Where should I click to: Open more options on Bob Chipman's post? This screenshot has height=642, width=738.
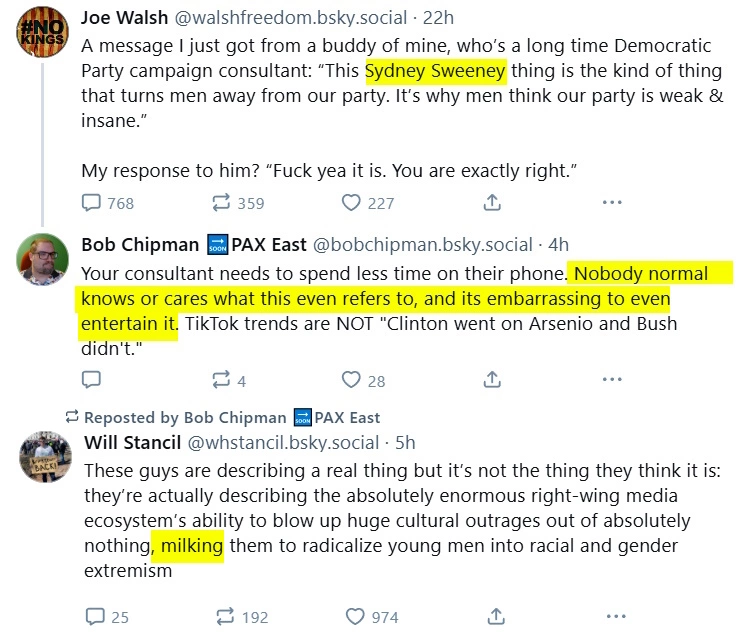click(x=612, y=379)
